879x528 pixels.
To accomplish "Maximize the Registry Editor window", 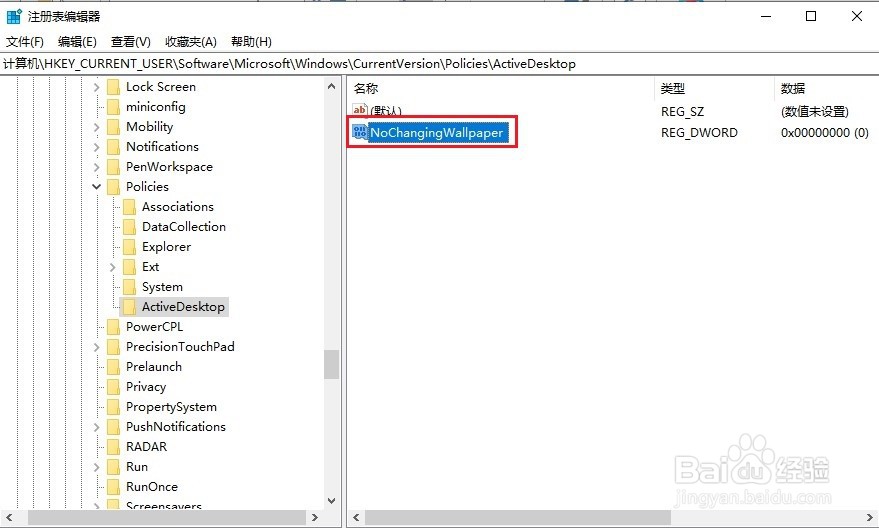I will (811, 16).
